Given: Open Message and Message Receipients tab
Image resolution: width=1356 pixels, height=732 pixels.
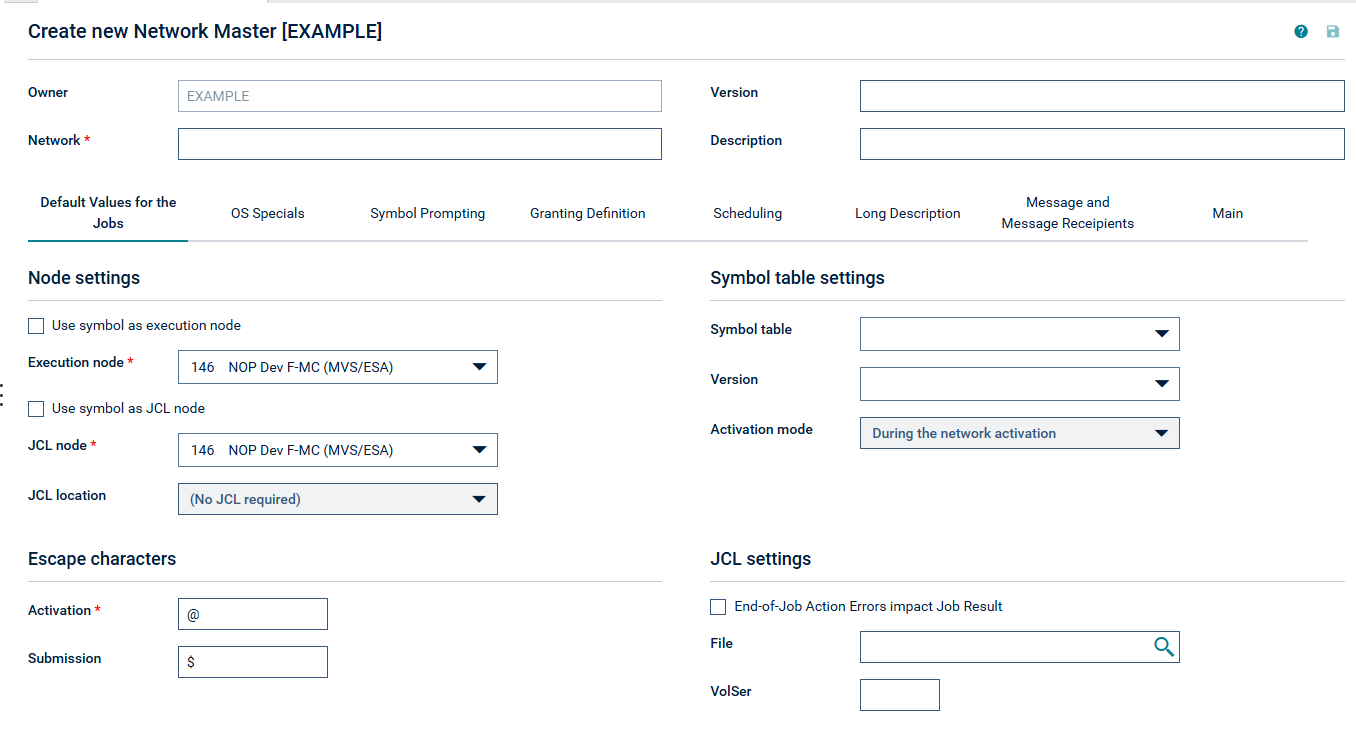Looking at the screenshot, I should (1068, 213).
